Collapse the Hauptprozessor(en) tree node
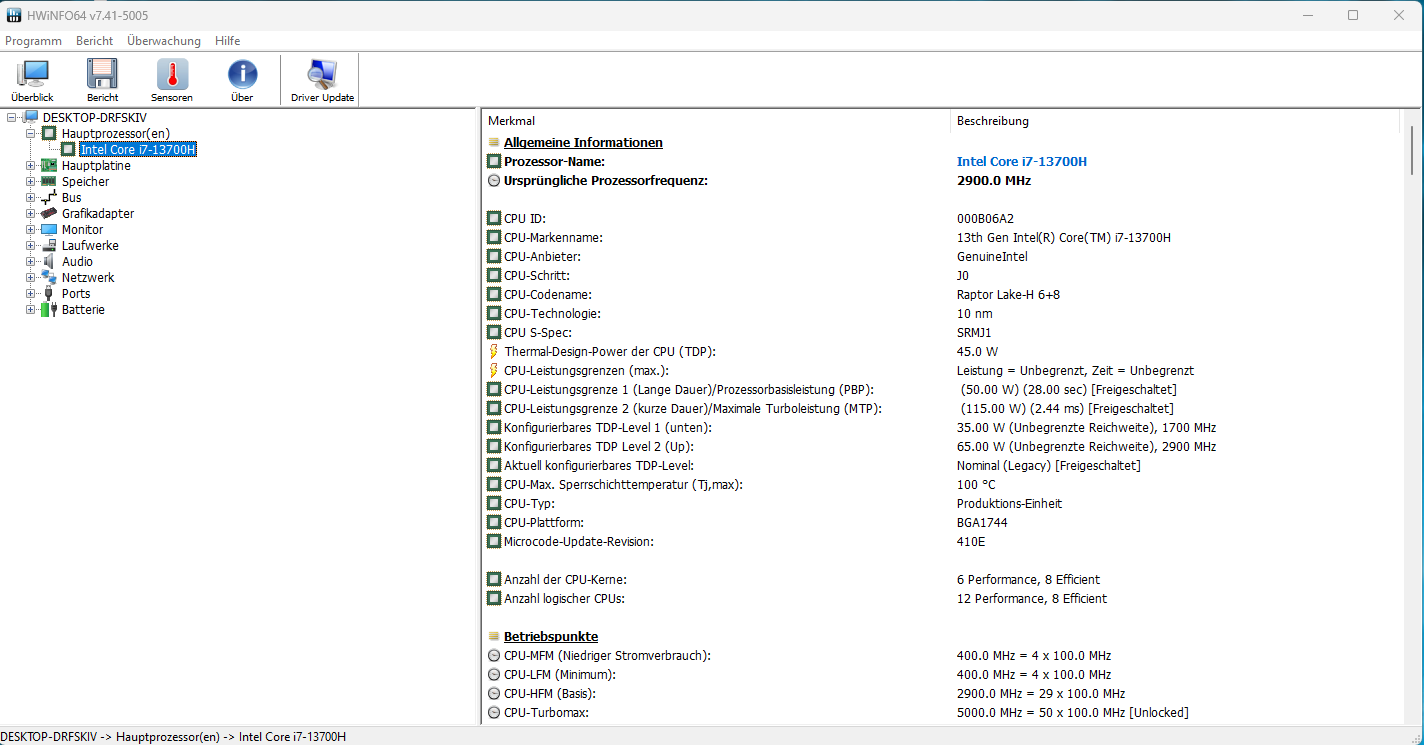1424x745 pixels. [31, 134]
